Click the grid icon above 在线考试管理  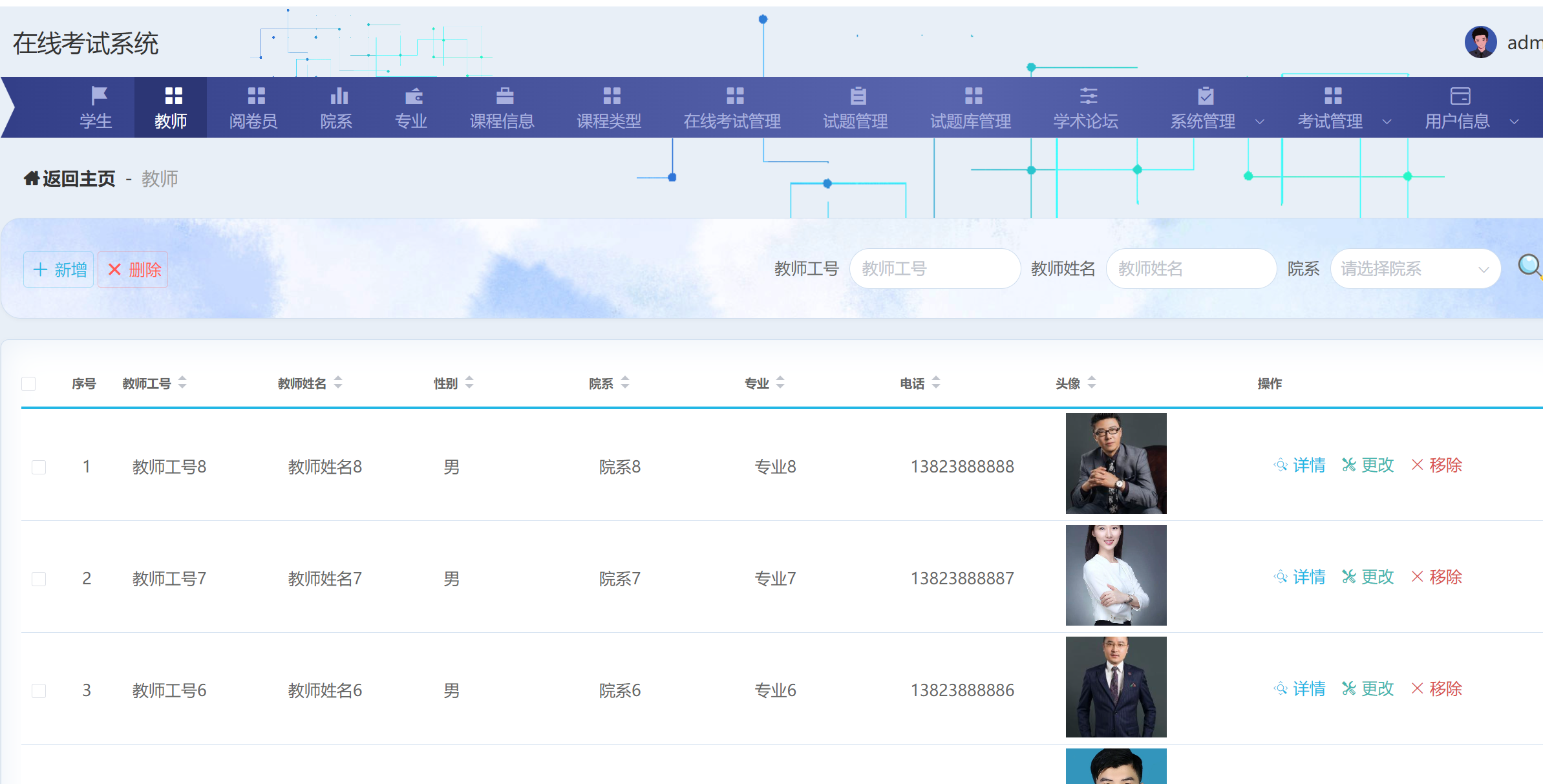click(735, 96)
